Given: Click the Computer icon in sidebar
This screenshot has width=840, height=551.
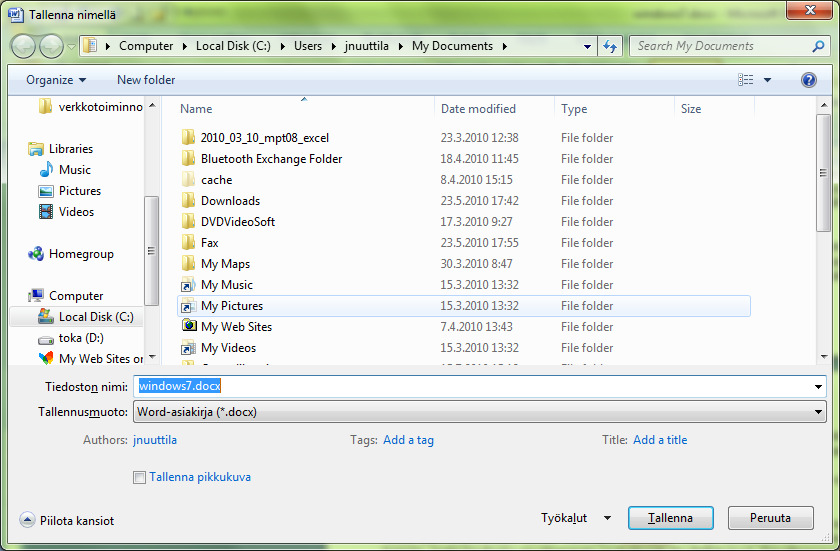Looking at the screenshot, I should [36, 296].
